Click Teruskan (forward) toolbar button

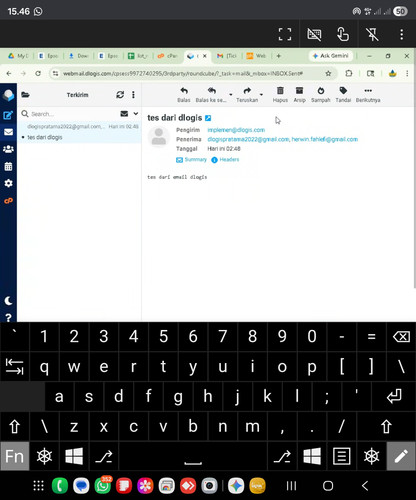point(247,95)
